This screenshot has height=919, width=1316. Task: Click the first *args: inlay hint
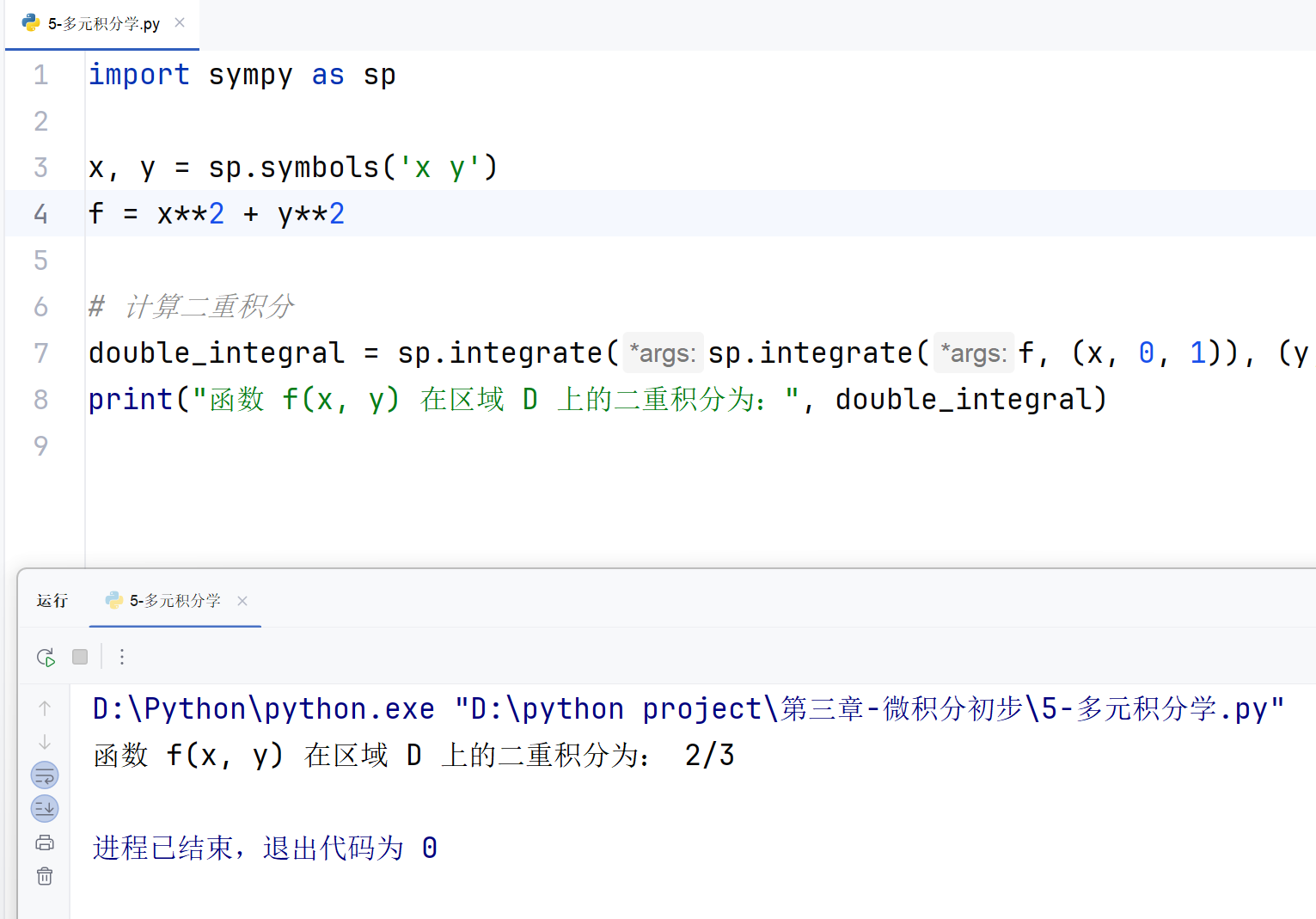(663, 353)
